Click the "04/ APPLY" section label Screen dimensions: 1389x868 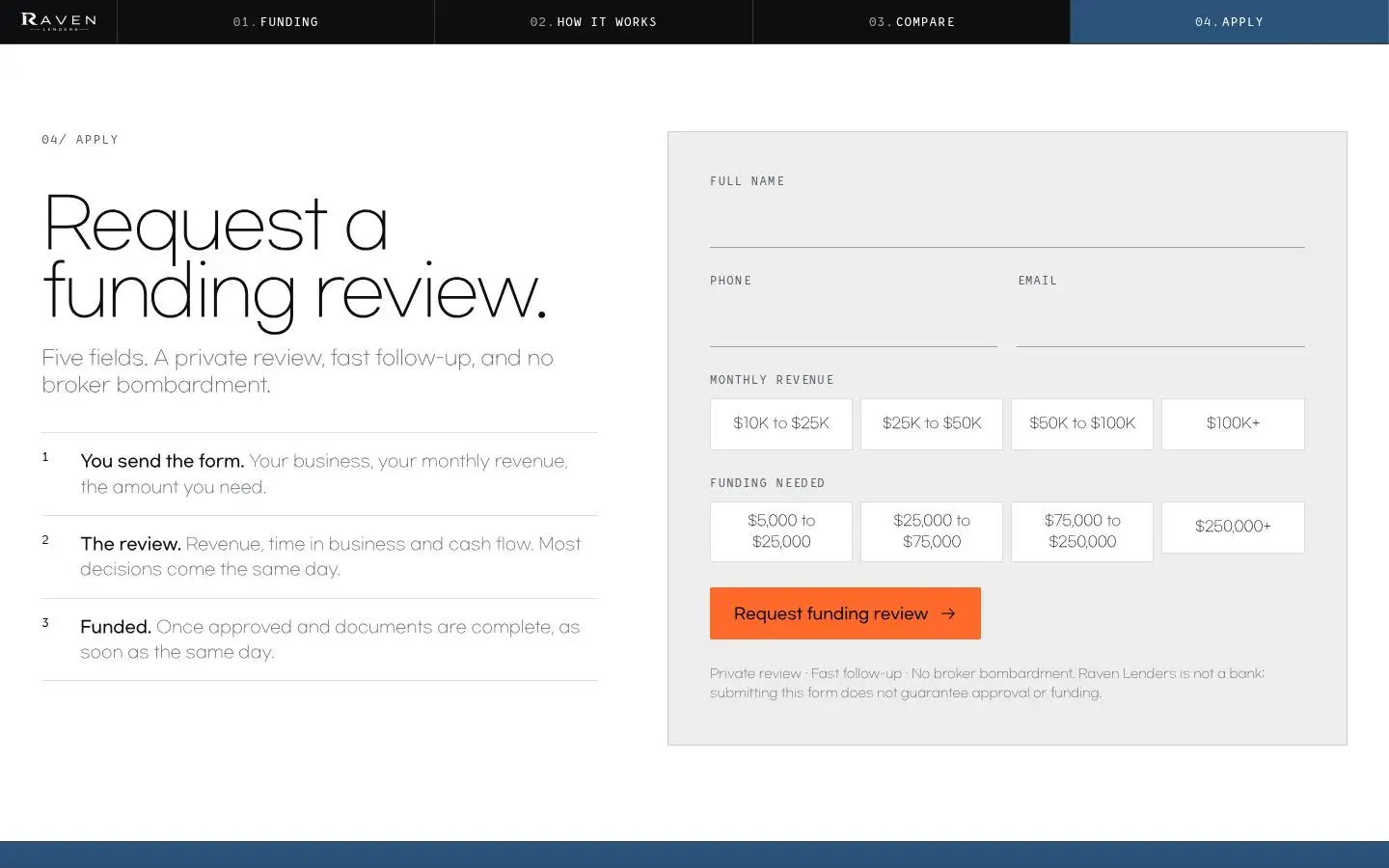click(80, 140)
